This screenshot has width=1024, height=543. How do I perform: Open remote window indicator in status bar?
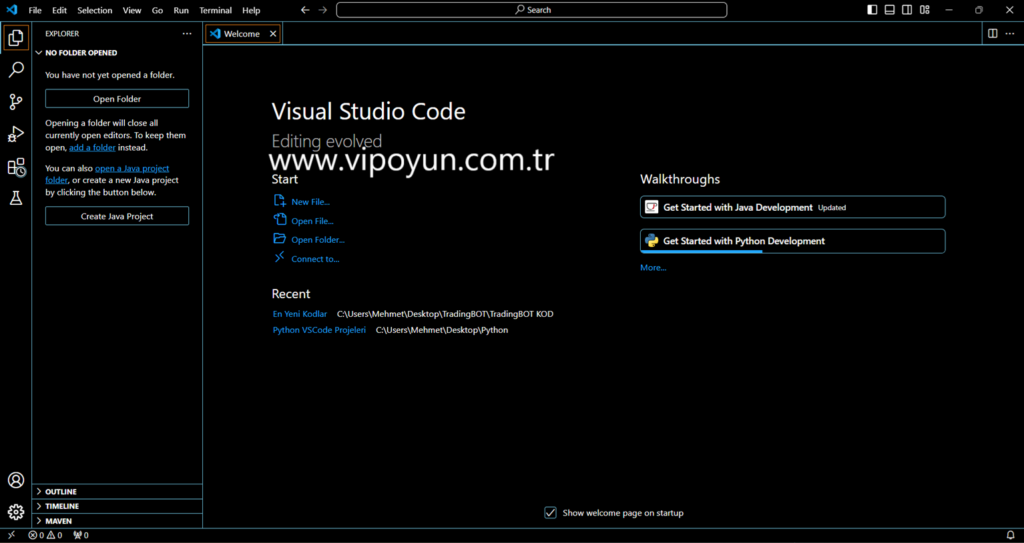point(11,535)
